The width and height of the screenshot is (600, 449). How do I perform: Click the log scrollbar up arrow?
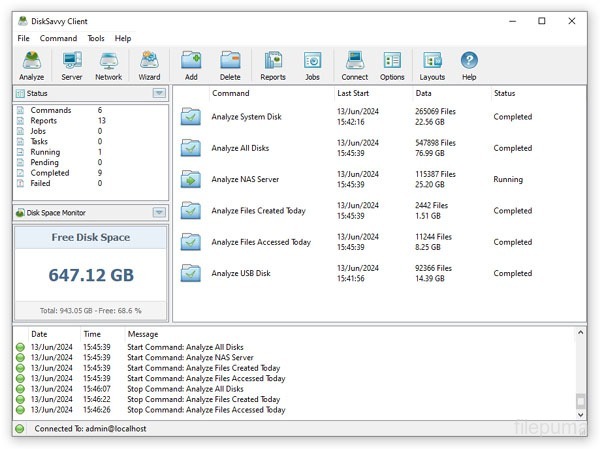pyautogui.click(x=580, y=333)
